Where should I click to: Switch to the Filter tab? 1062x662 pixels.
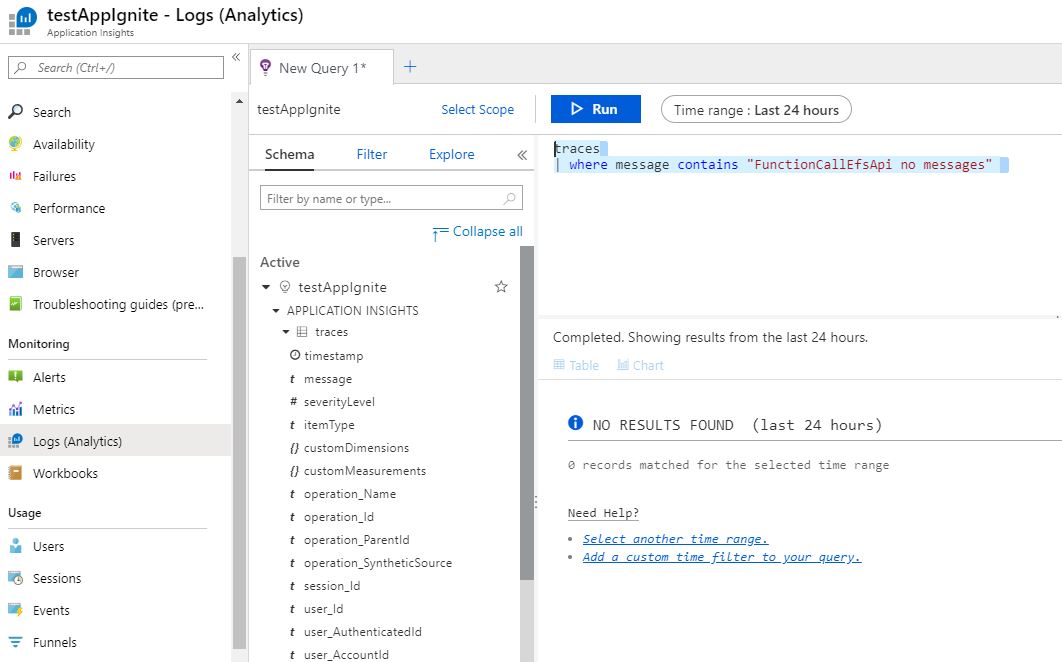pos(371,154)
